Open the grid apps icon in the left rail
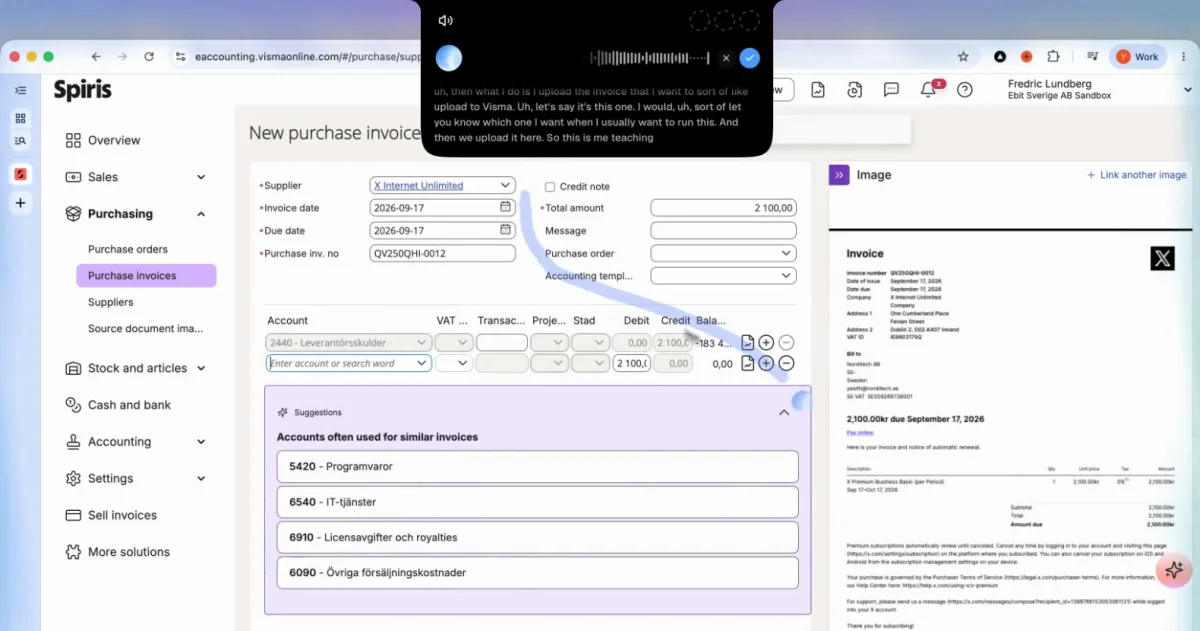 coord(21,118)
